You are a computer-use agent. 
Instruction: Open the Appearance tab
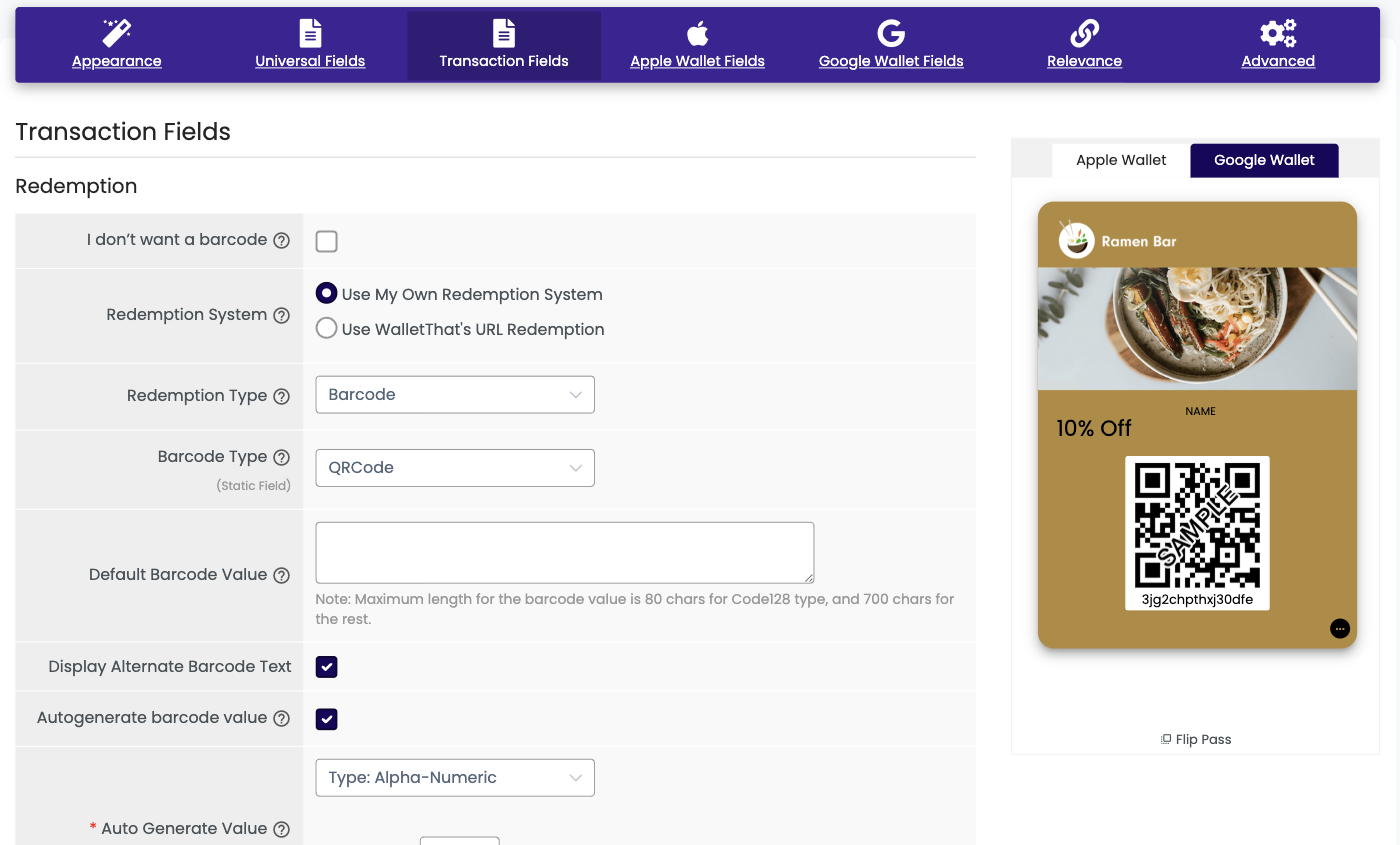[x=117, y=46]
